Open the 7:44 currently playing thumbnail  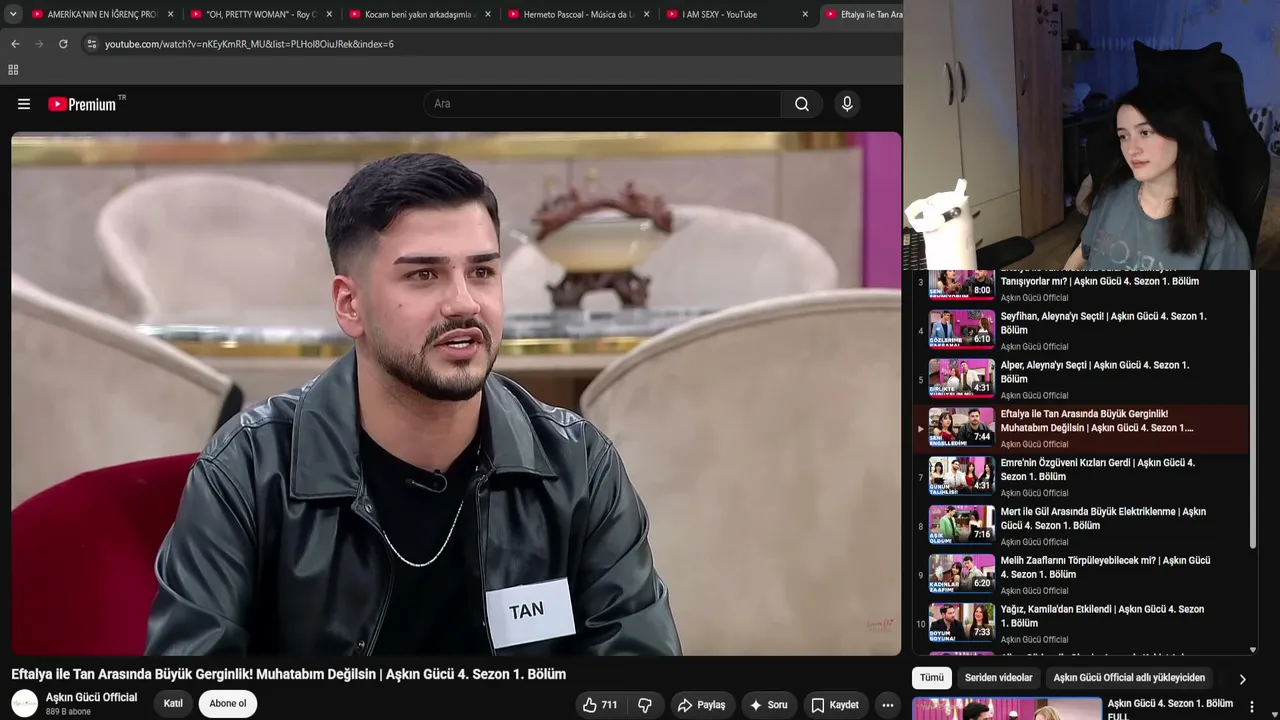[x=962, y=426]
